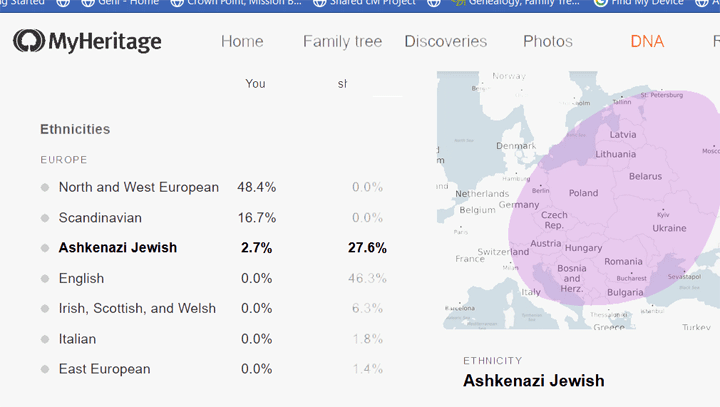Image resolution: width=720 pixels, height=407 pixels.
Task: Click the globe icon before Shared cM Project bookmark
Action: coord(320,3)
